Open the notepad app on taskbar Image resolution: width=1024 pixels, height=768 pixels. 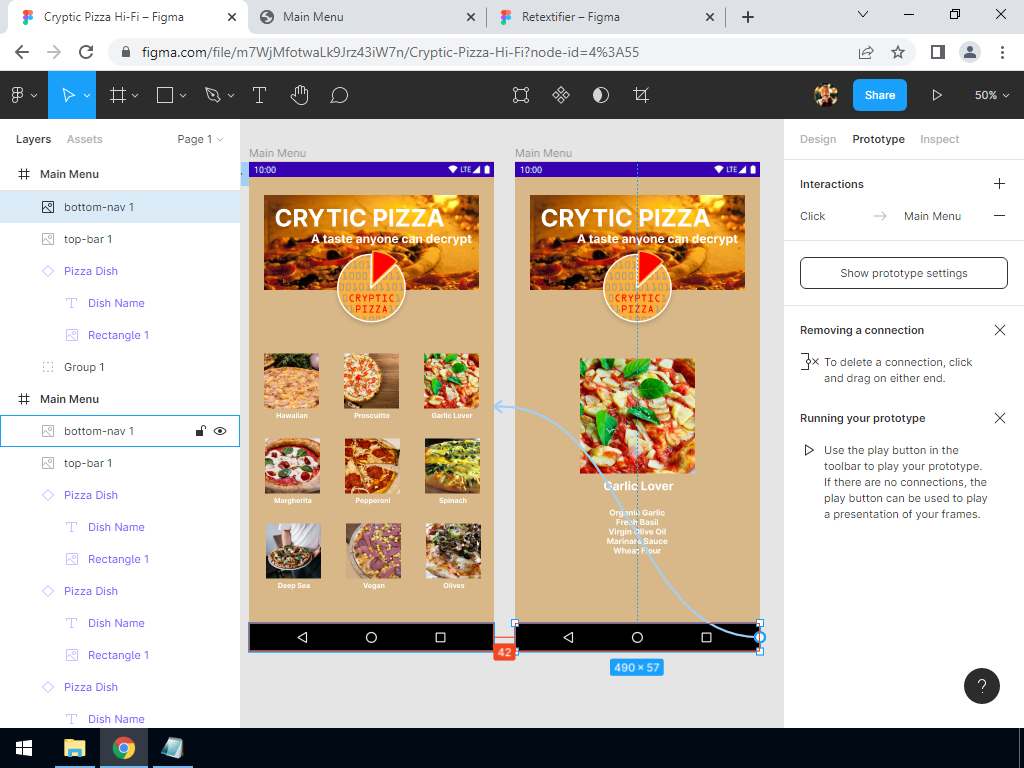point(172,748)
